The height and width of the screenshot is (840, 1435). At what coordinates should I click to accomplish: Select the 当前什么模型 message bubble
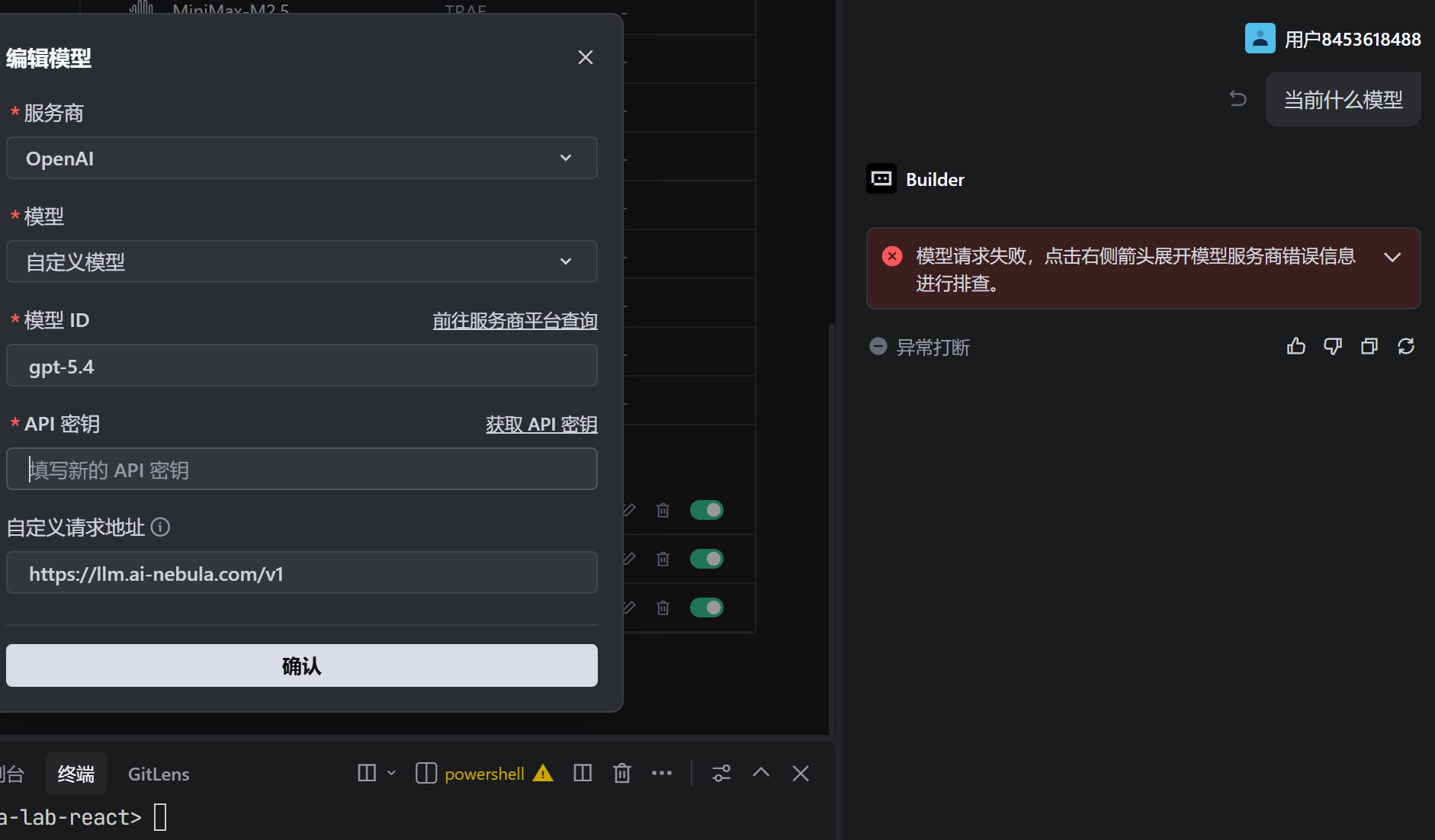1343,99
